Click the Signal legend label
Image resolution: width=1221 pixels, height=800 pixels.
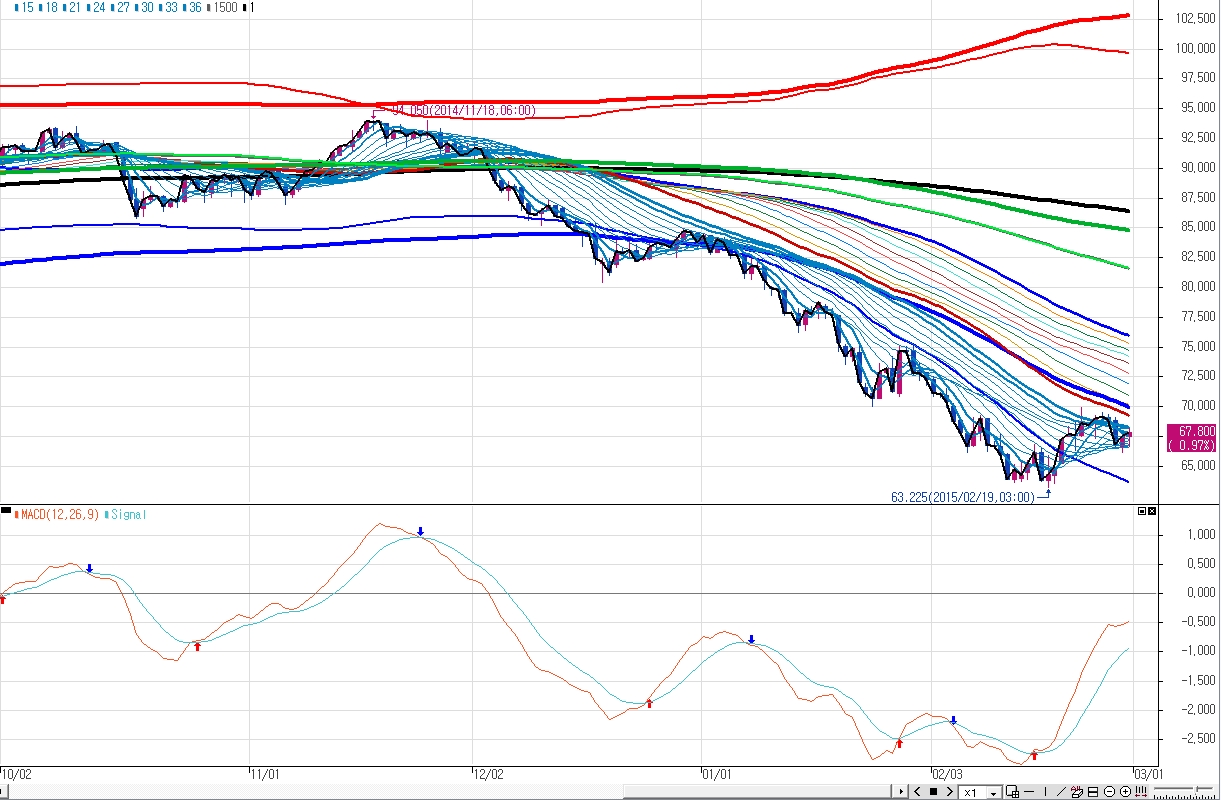tap(129, 515)
